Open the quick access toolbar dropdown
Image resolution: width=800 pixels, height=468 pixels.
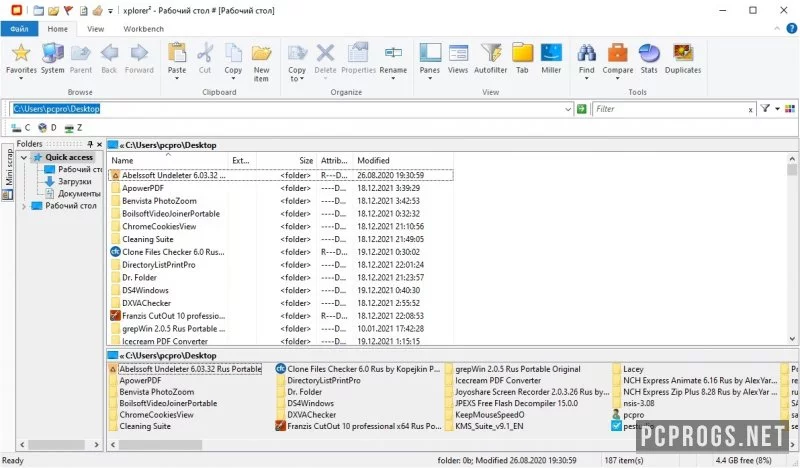(x=110, y=11)
